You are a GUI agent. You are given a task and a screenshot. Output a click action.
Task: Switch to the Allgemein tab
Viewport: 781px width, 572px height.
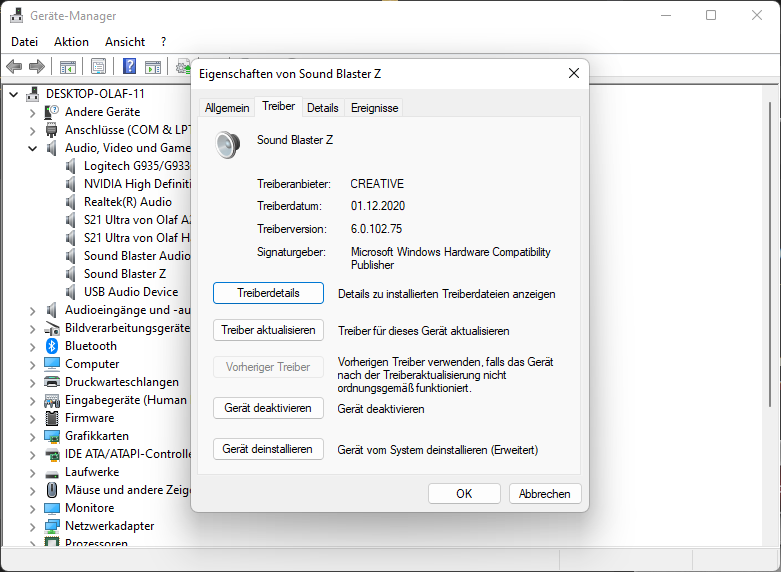227,108
